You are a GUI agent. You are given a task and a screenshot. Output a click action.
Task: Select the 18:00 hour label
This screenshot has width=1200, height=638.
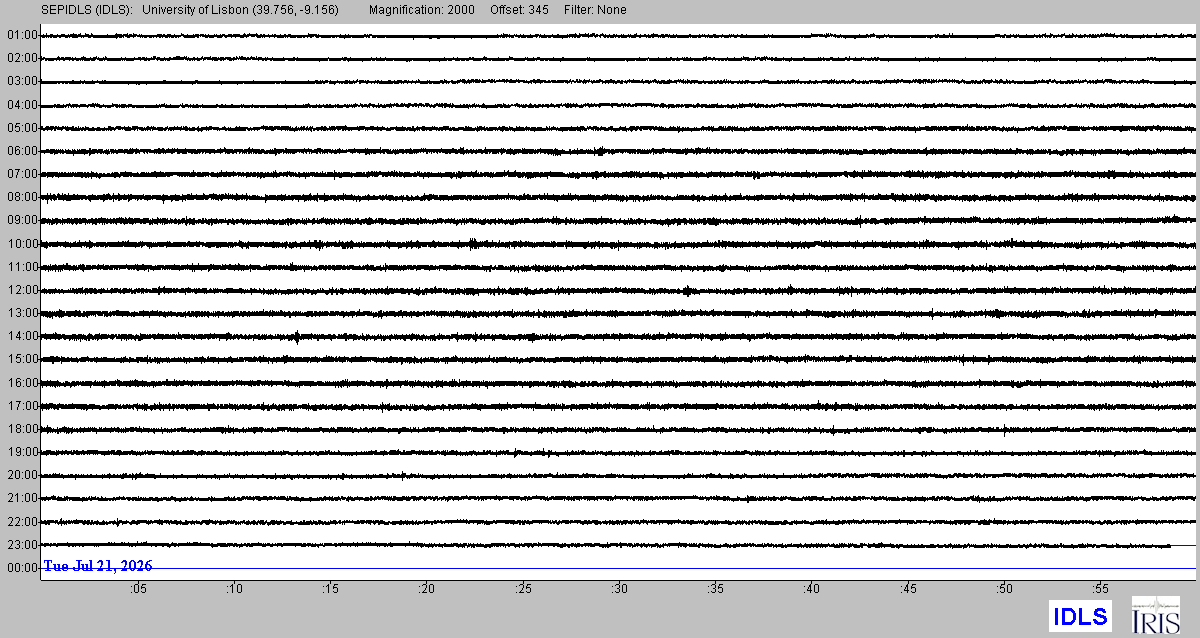[x=22, y=429]
